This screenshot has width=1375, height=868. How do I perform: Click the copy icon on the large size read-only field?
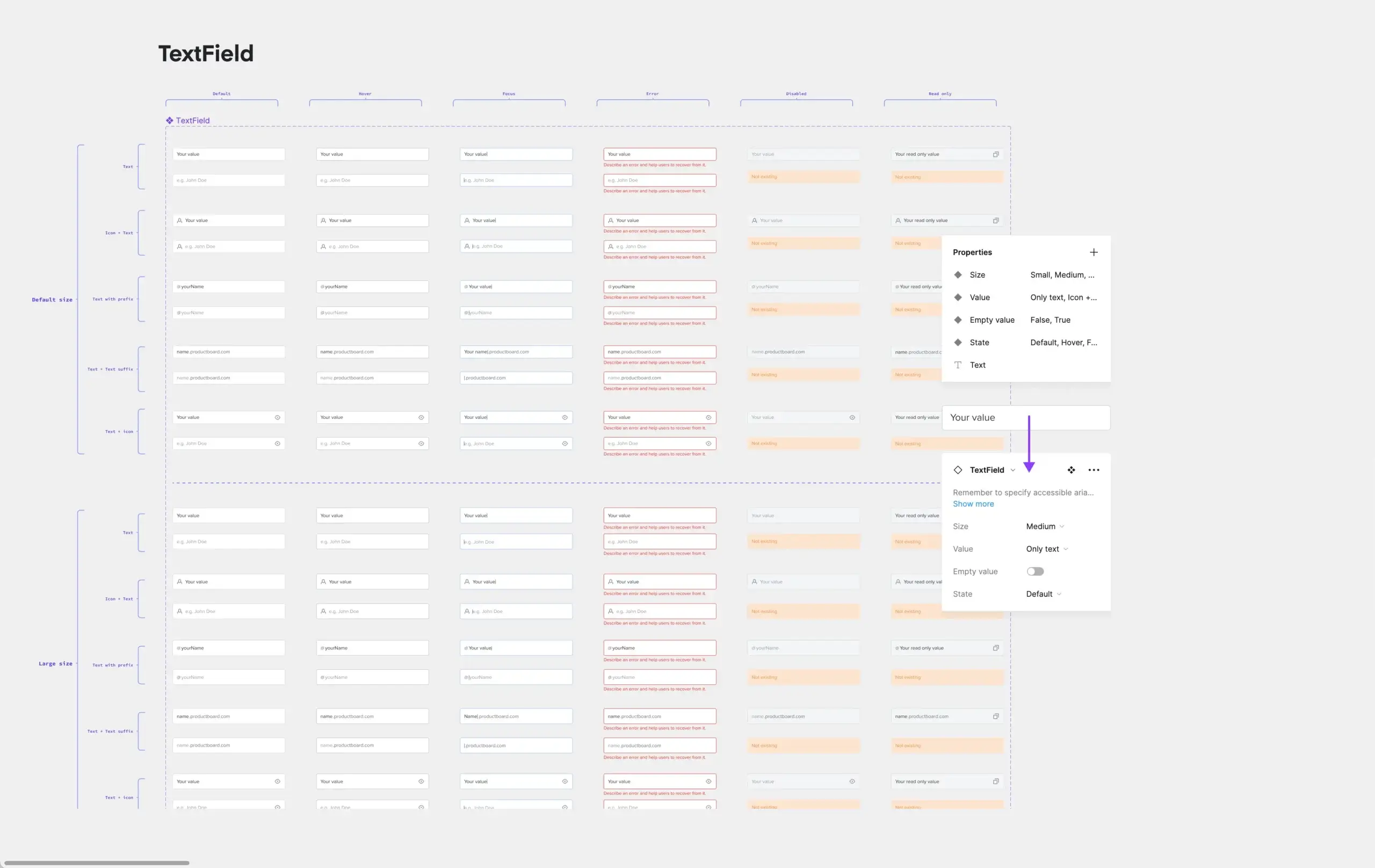tap(996, 648)
